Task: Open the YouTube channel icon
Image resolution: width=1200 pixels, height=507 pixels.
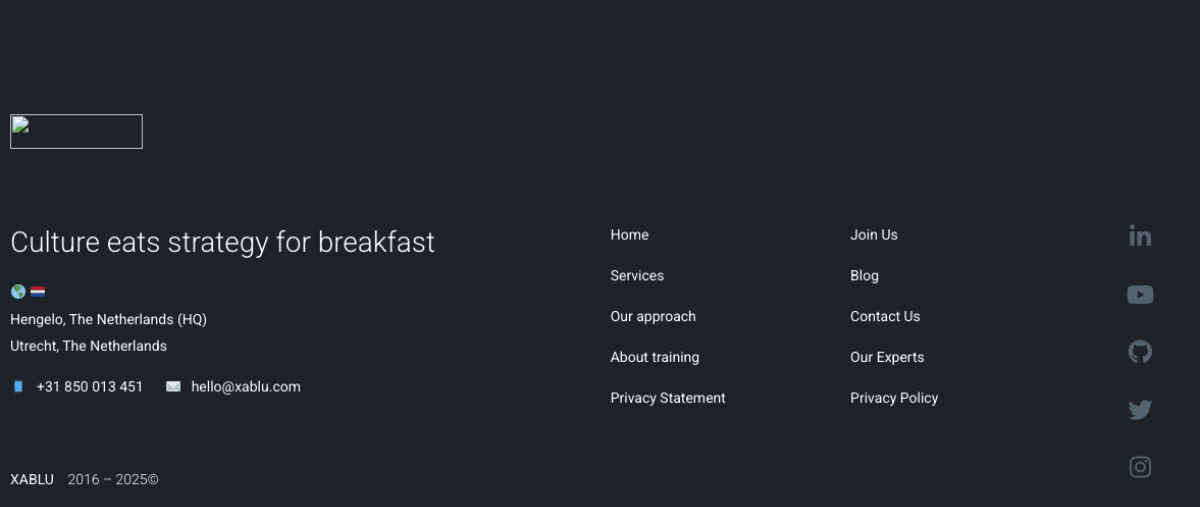Action: [x=1140, y=294]
